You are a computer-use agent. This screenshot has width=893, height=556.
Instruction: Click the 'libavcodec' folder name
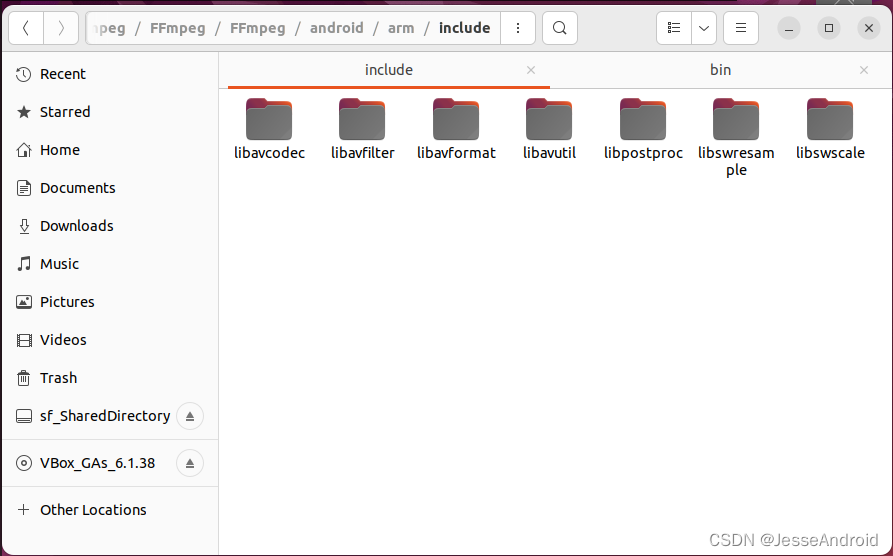click(x=269, y=153)
